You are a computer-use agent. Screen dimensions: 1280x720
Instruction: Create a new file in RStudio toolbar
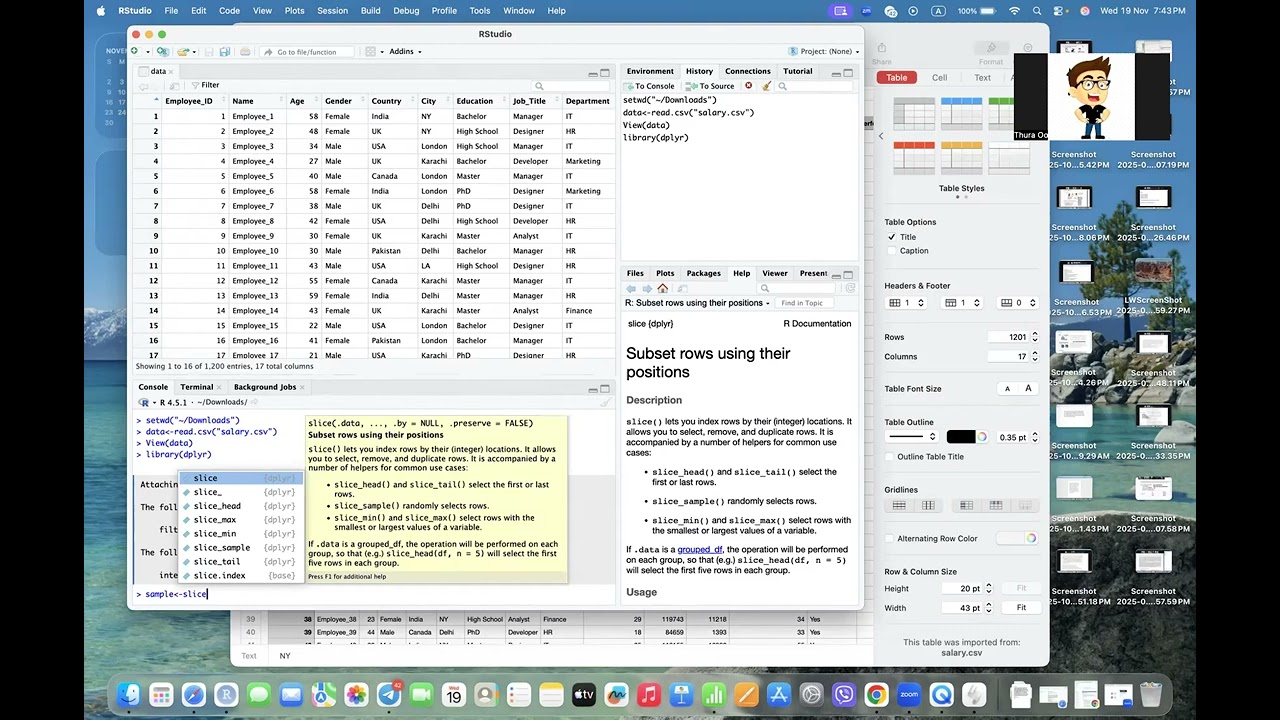click(x=135, y=51)
